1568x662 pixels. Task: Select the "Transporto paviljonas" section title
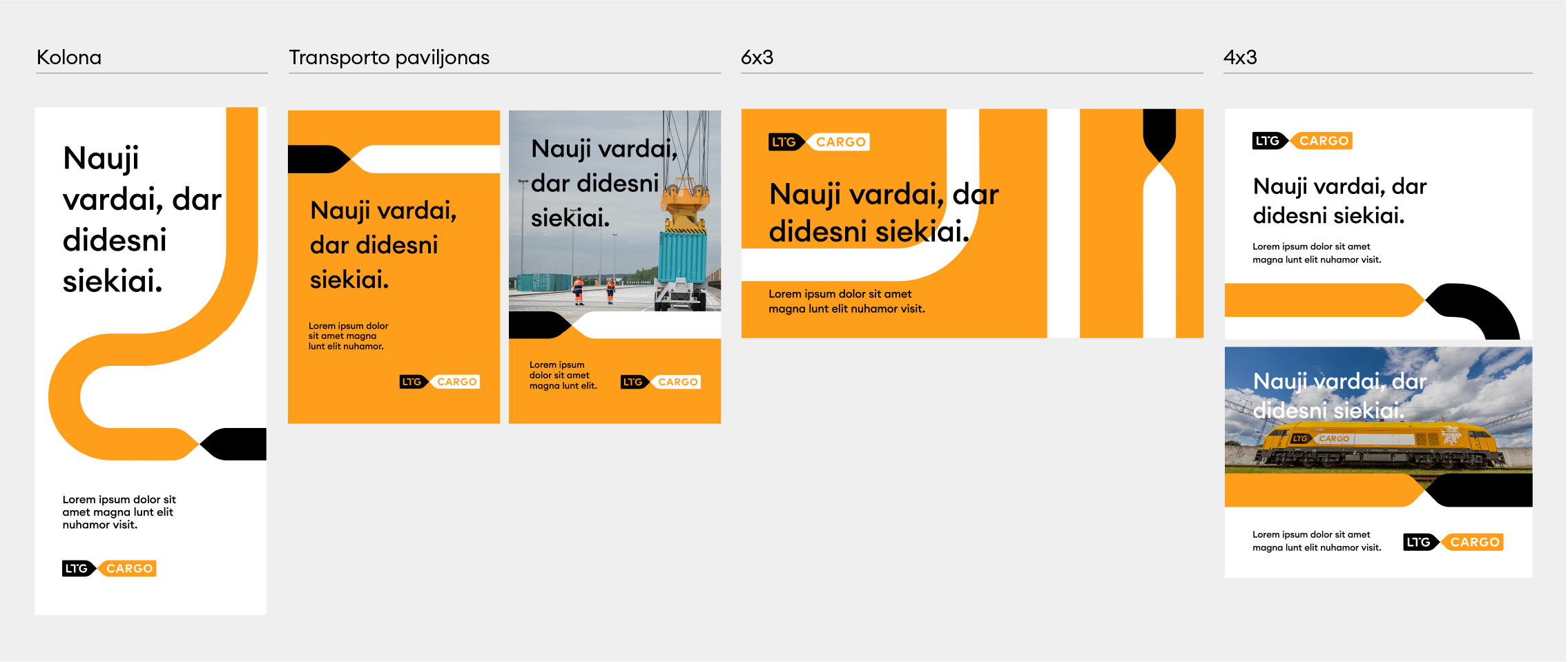389,57
